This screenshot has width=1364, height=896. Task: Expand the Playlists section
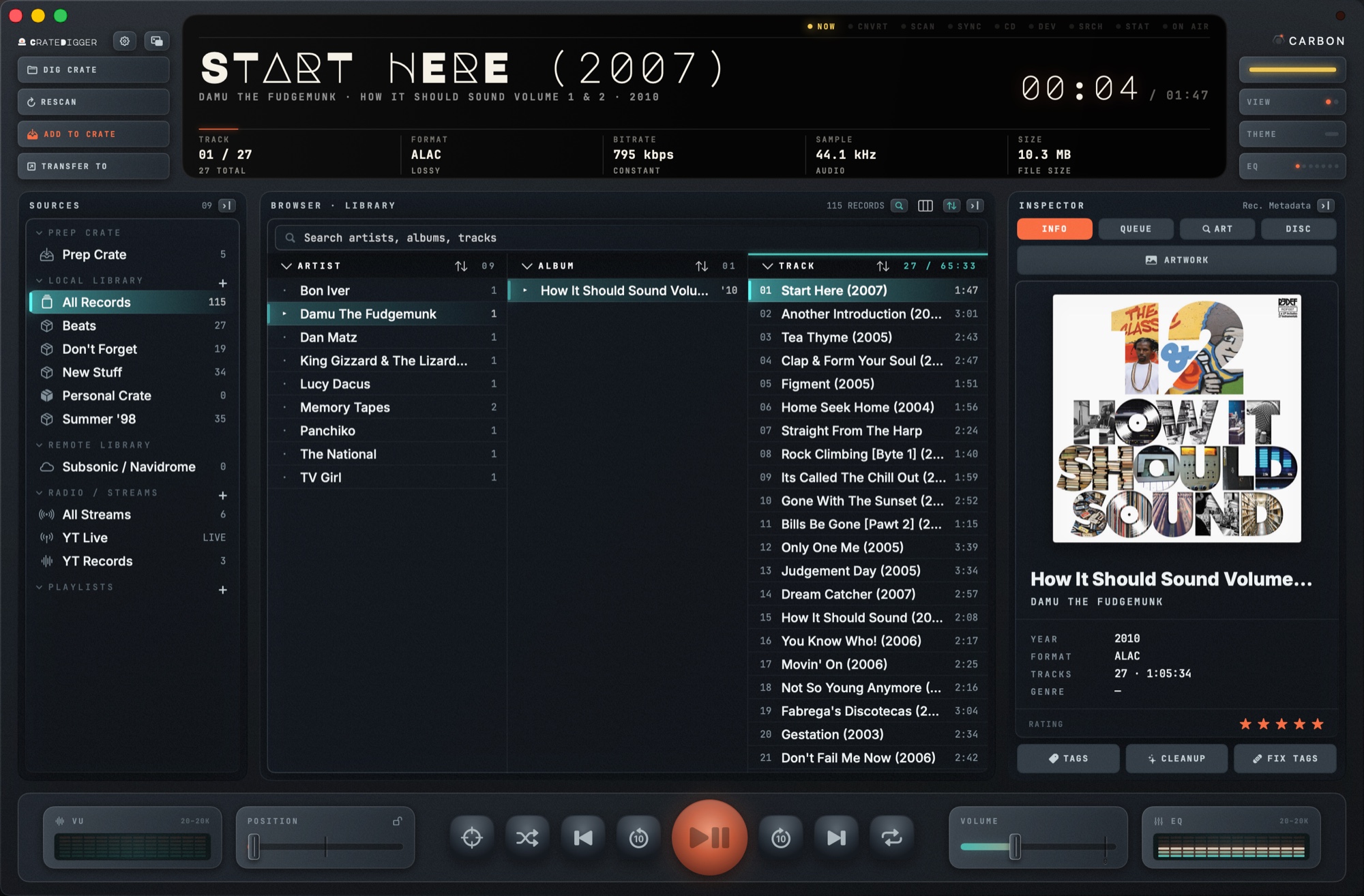click(x=40, y=587)
